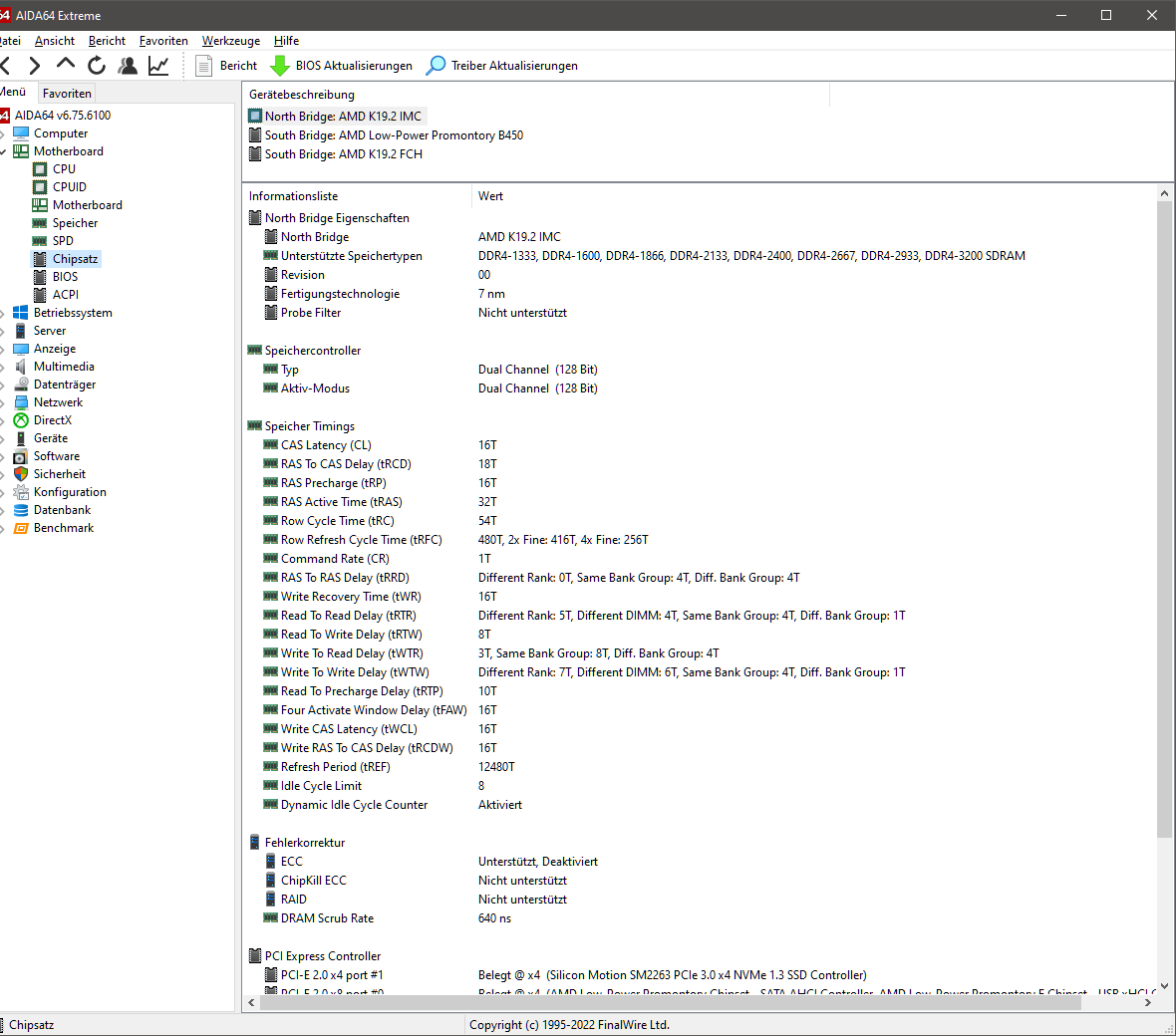Open the SPD page icon
The height and width of the screenshot is (1036, 1176).
(x=40, y=241)
